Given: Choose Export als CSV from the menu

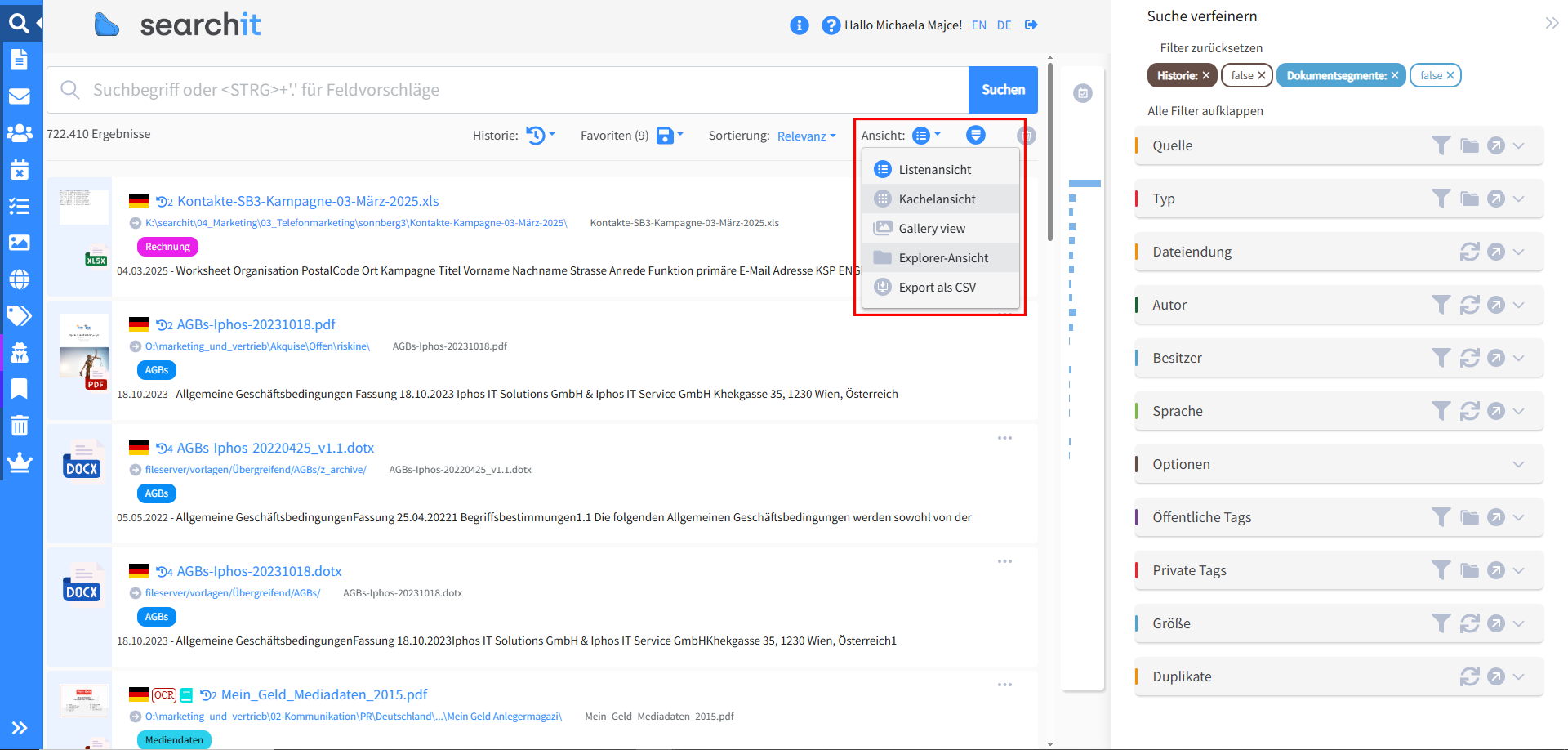Looking at the screenshot, I should pos(941,287).
